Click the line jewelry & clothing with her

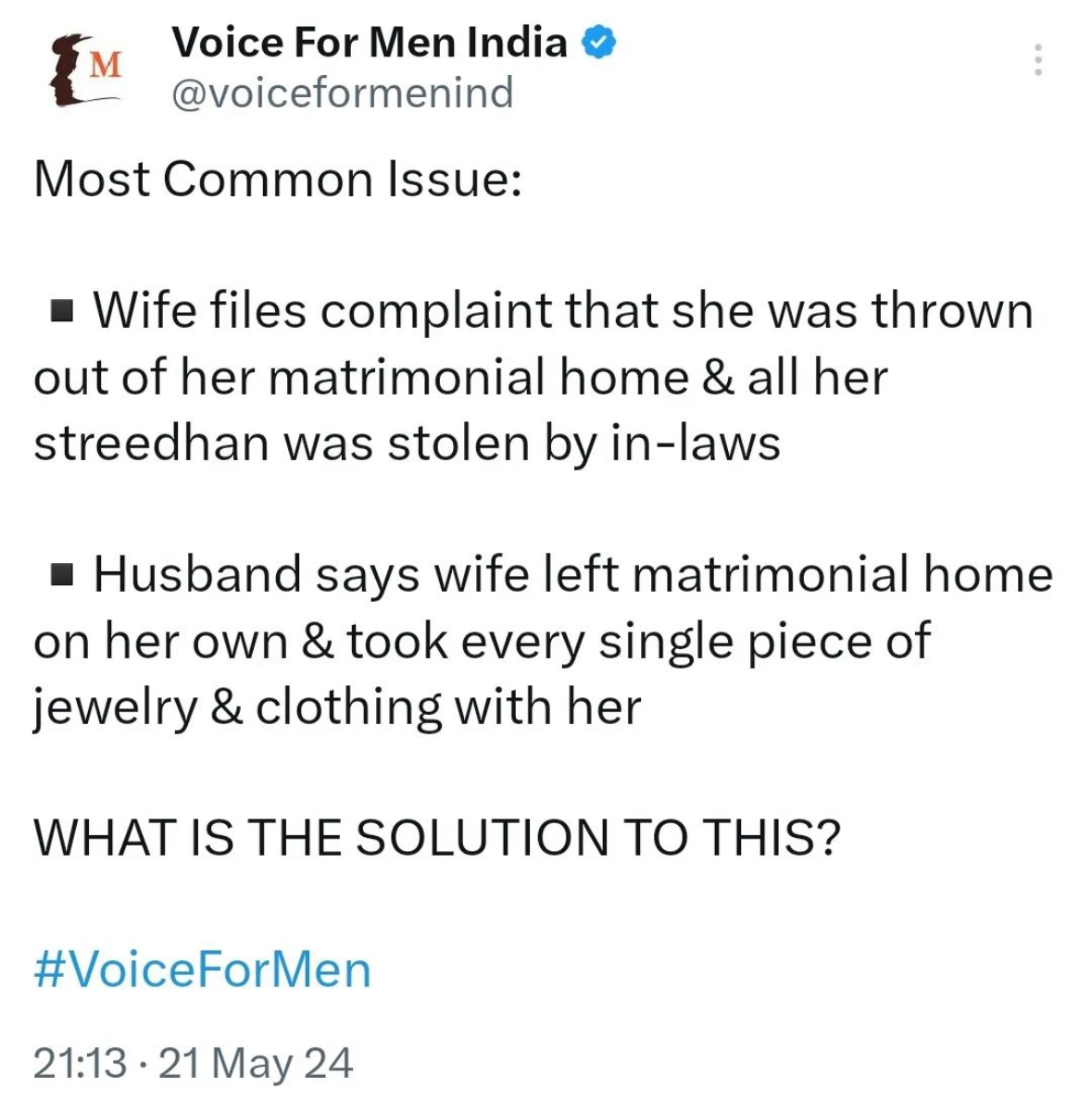[337, 707]
